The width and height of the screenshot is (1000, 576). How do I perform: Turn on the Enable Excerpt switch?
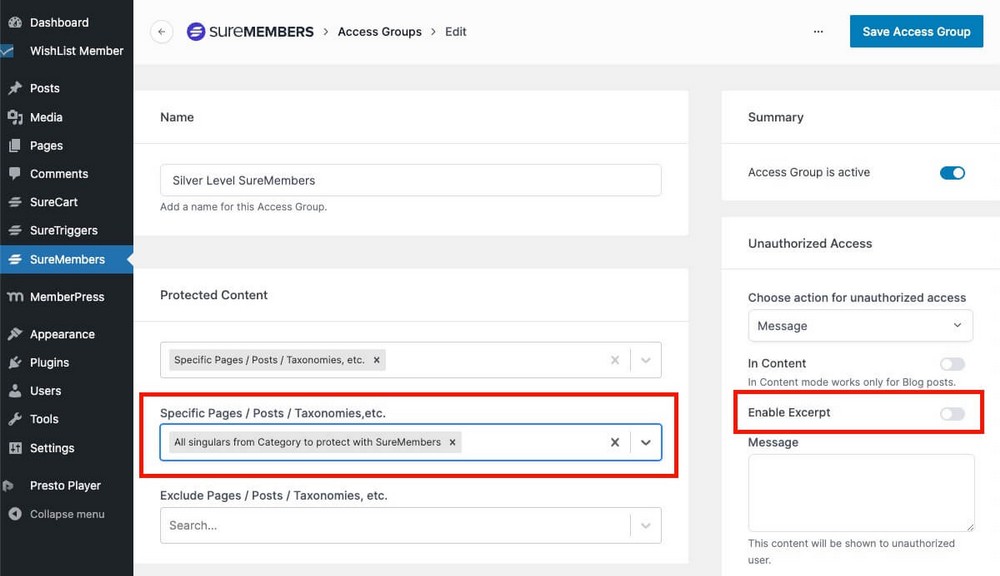(x=952, y=413)
